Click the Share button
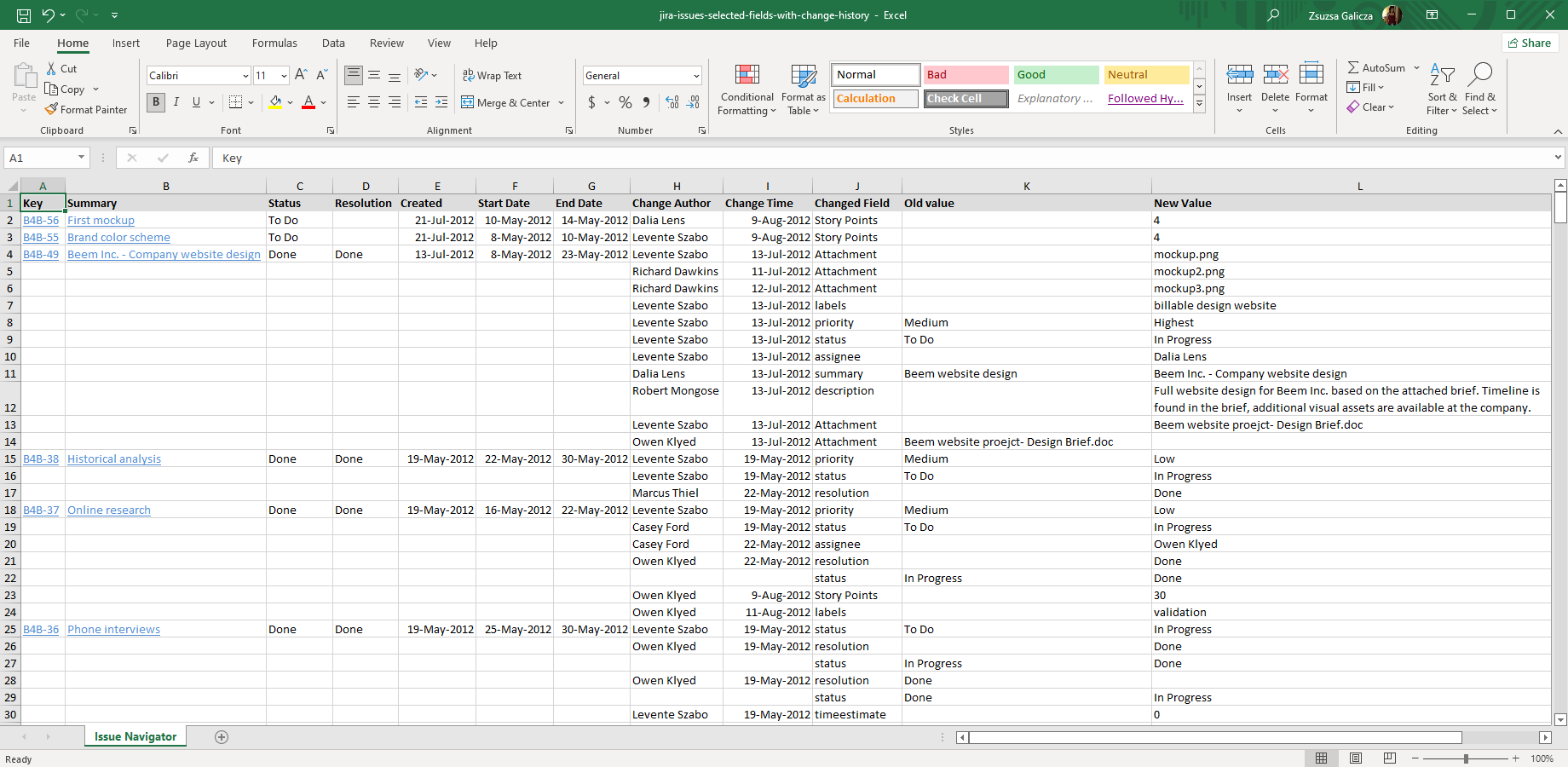Screen dimensions: 1568x767 [x=1530, y=43]
